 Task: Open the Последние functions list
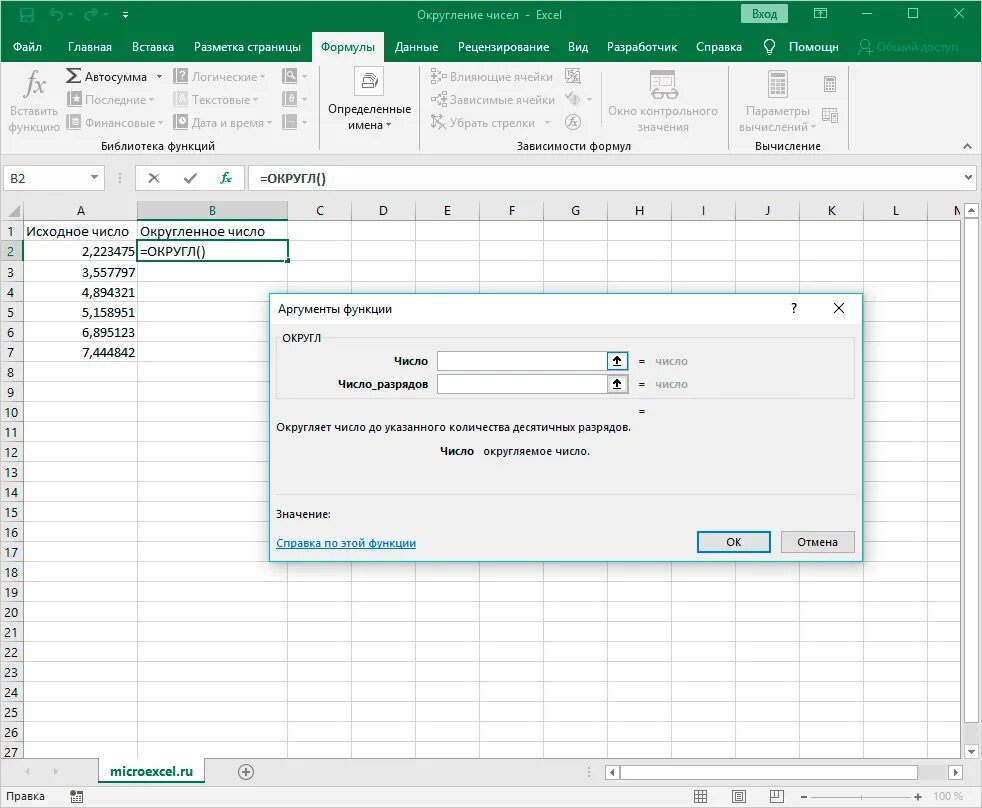coord(110,100)
